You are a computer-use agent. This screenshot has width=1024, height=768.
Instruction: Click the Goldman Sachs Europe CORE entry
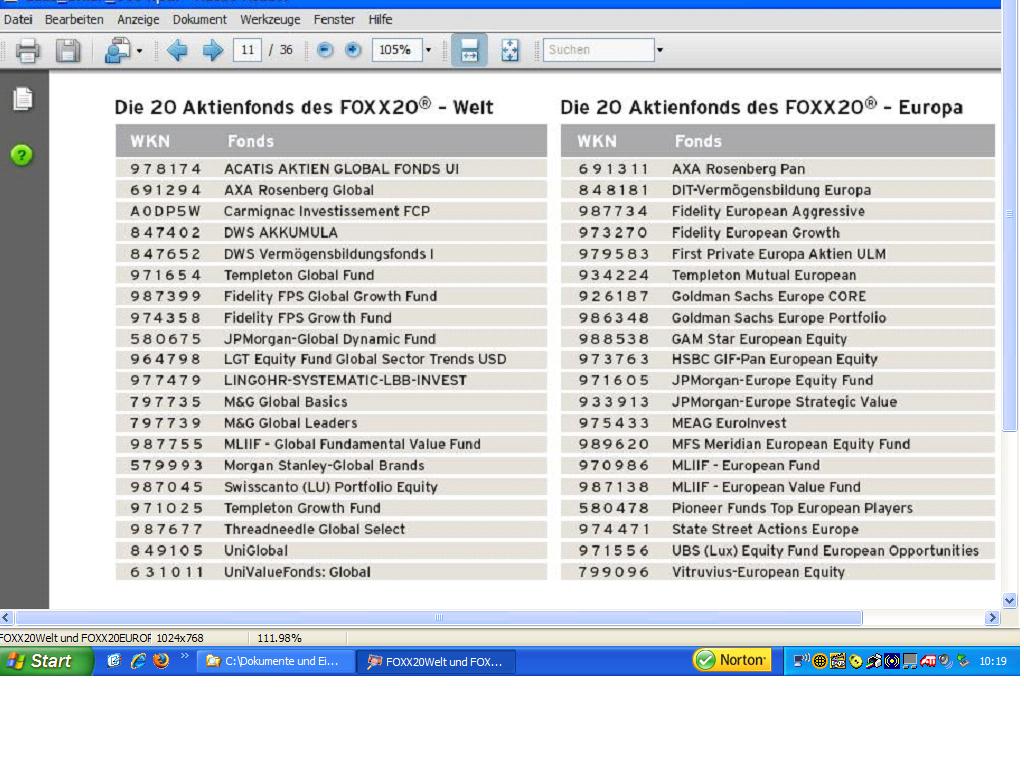coord(769,296)
